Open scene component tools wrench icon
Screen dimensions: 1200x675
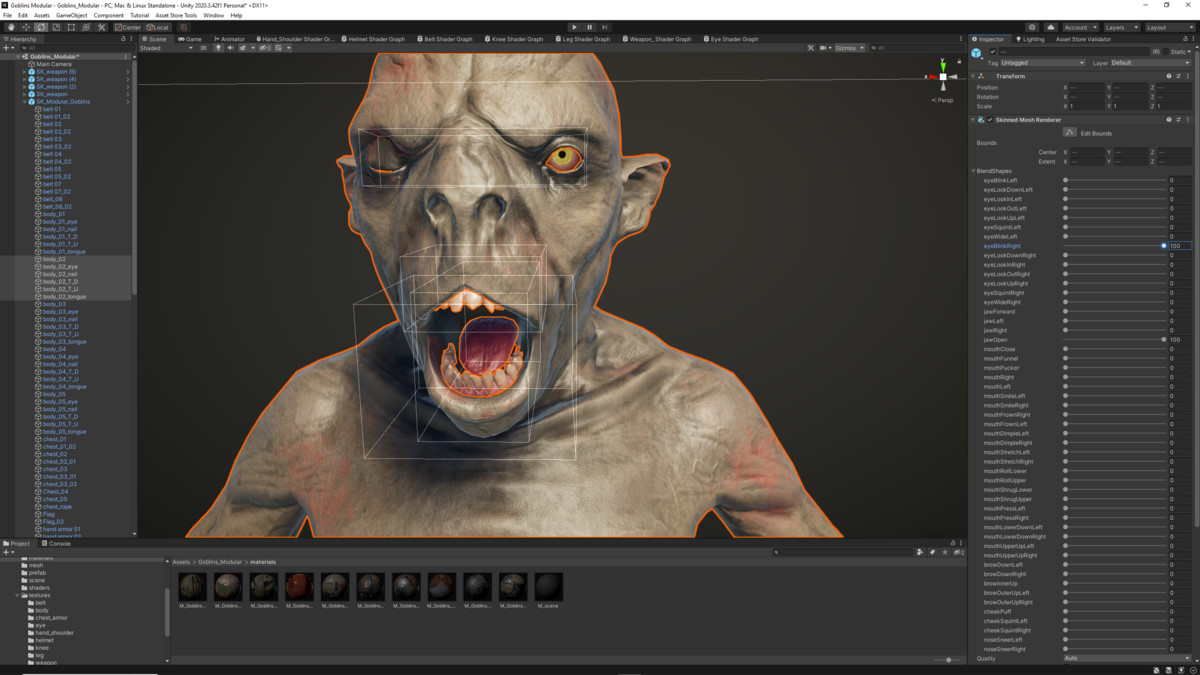(811, 47)
